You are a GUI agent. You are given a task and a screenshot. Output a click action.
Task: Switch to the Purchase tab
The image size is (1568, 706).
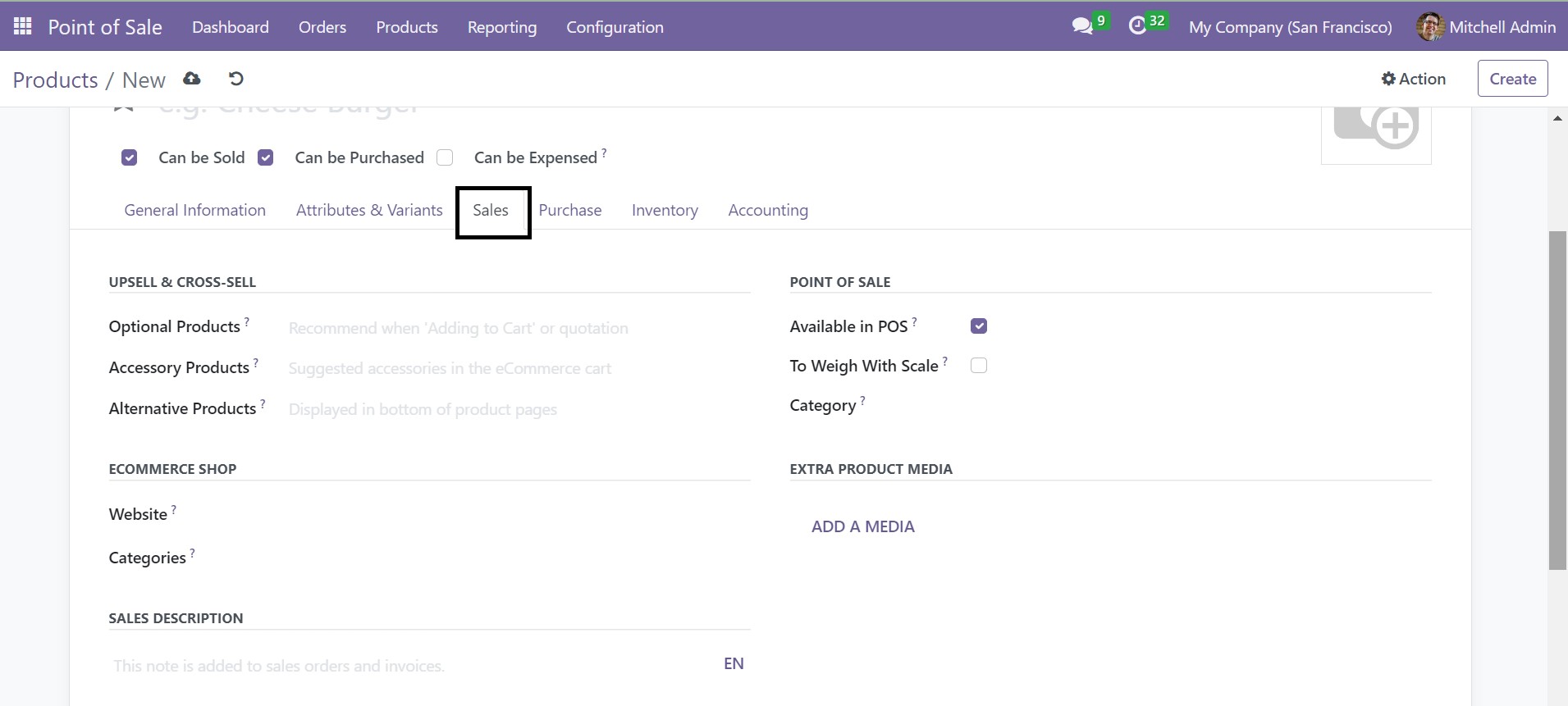pyautogui.click(x=570, y=210)
